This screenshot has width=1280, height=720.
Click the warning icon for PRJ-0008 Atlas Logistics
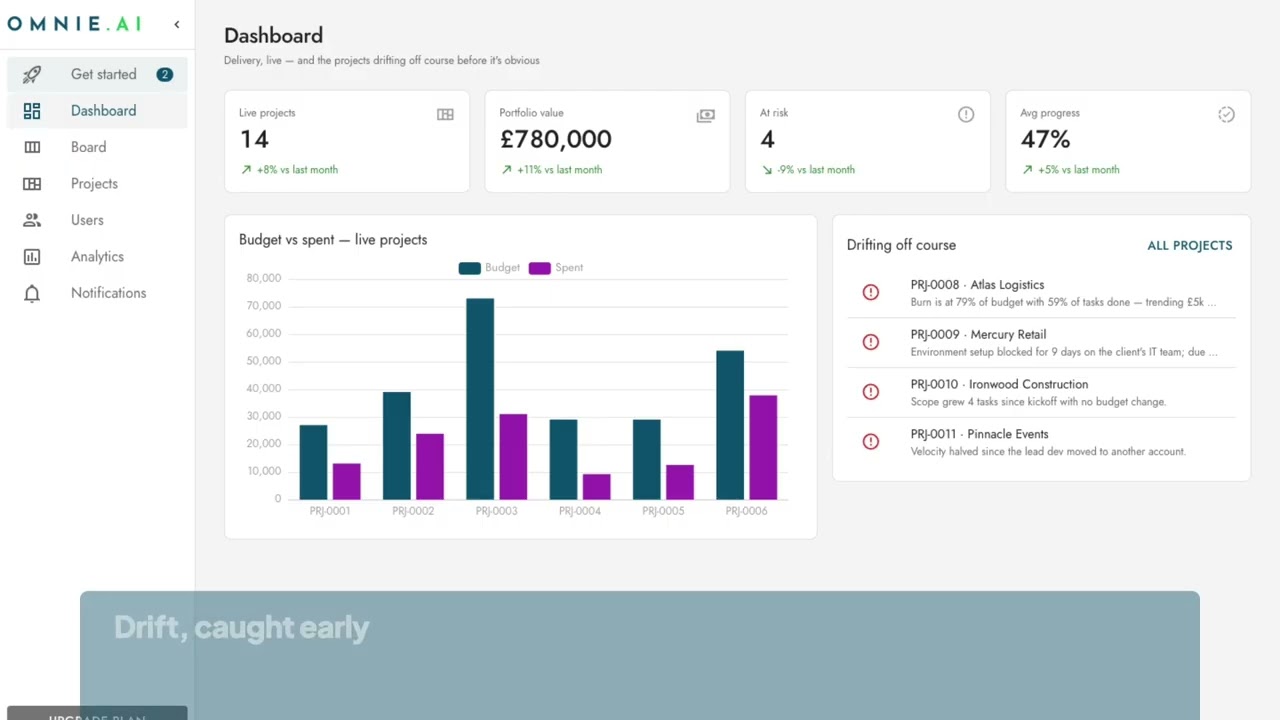pos(871,292)
